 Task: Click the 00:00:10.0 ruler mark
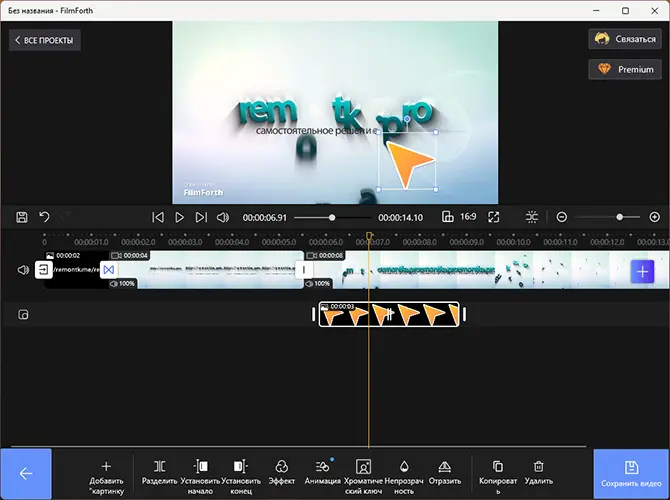click(x=513, y=242)
